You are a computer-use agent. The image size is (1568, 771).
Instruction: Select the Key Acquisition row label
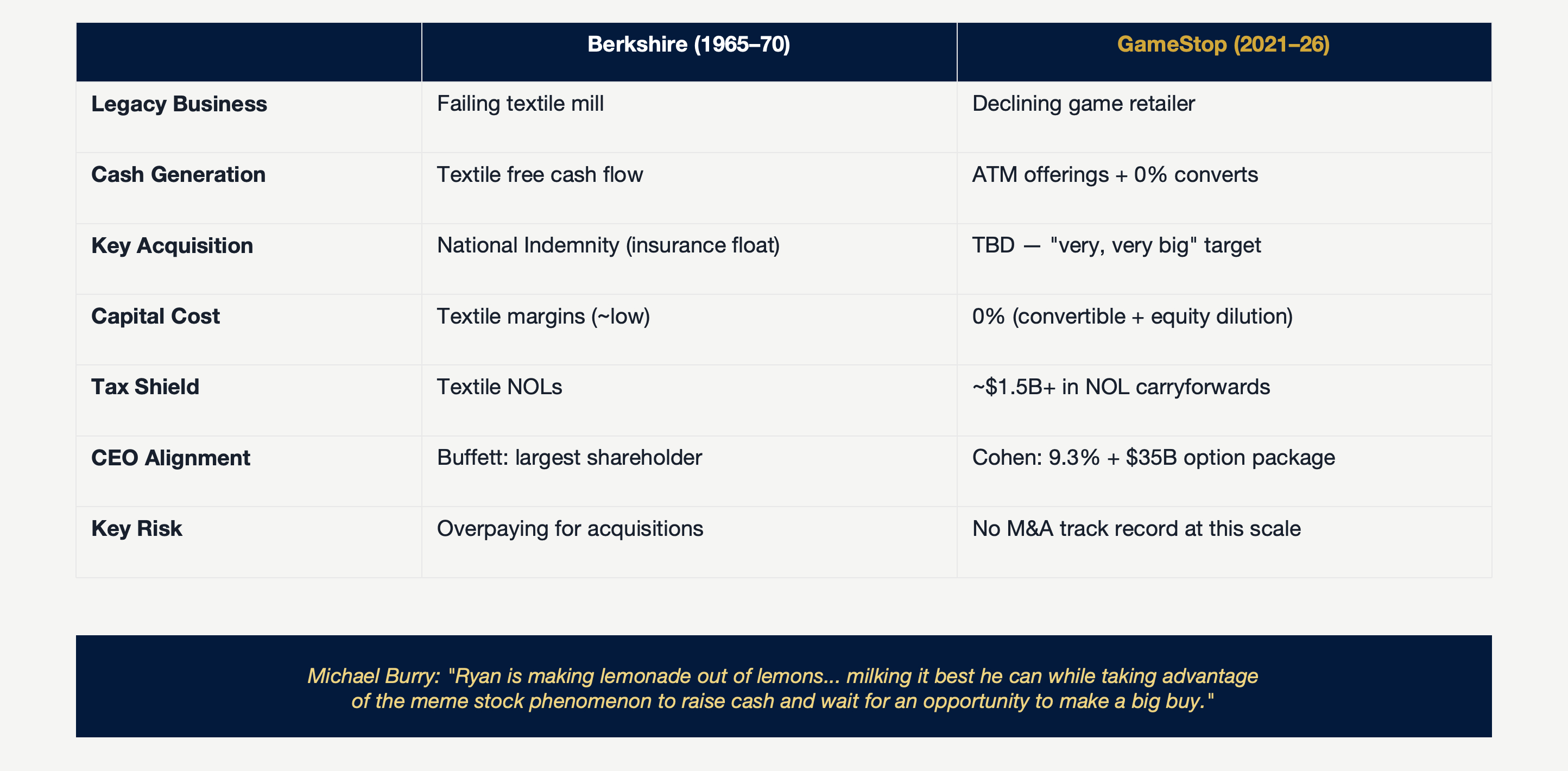click(172, 246)
